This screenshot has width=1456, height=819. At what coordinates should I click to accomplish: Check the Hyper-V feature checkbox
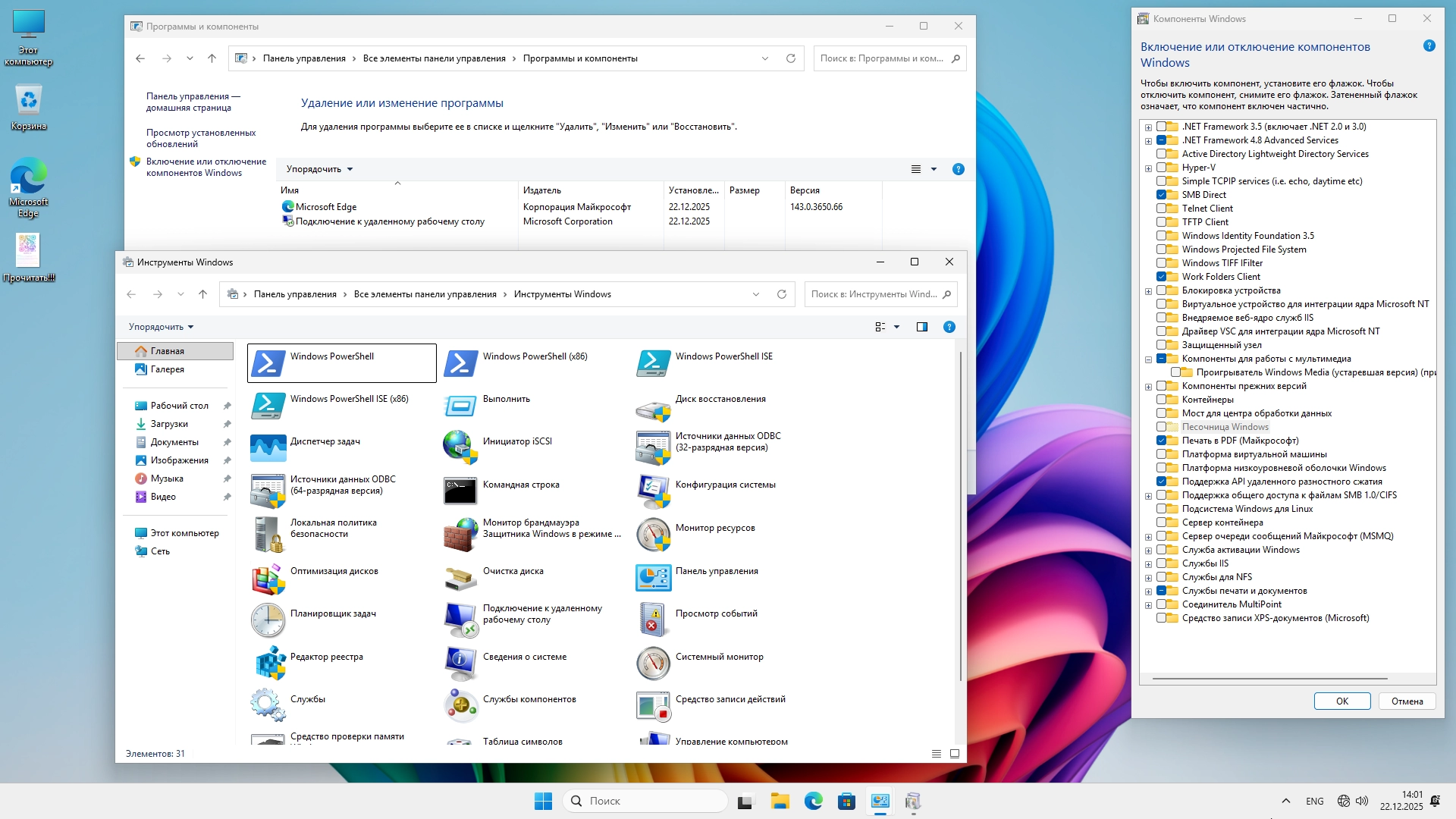(1161, 168)
